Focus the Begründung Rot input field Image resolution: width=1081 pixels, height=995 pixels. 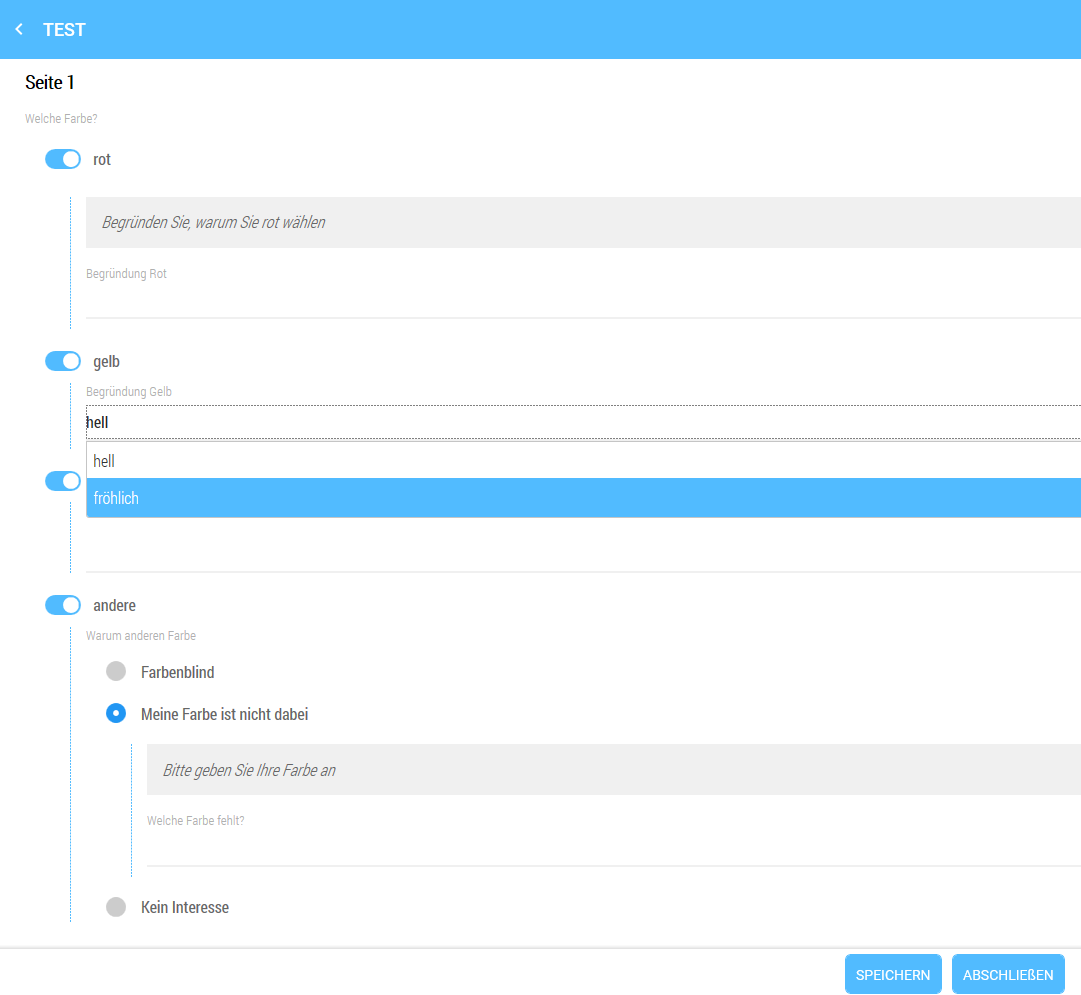(583, 303)
